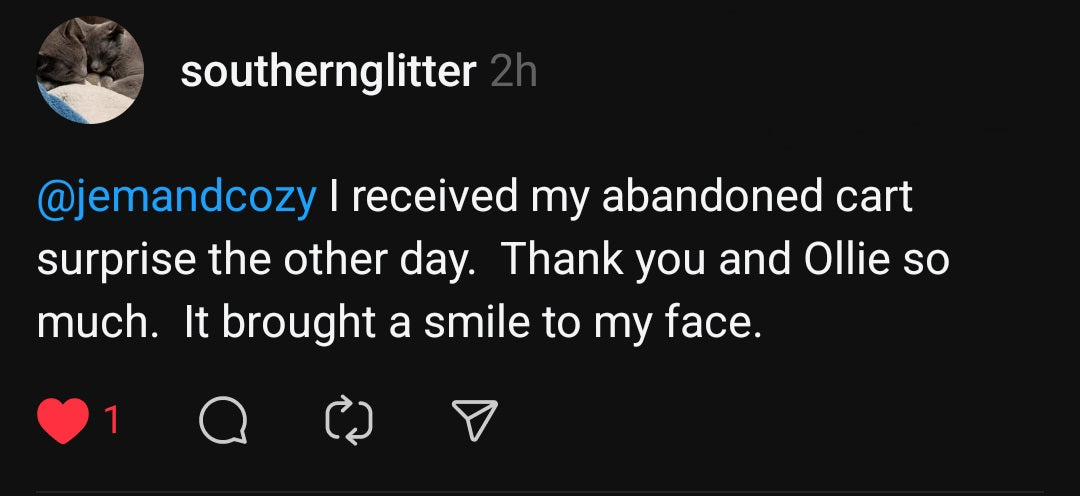1080x496 pixels.
Task: Open replies with the comment bubble icon
Action: click(x=223, y=421)
